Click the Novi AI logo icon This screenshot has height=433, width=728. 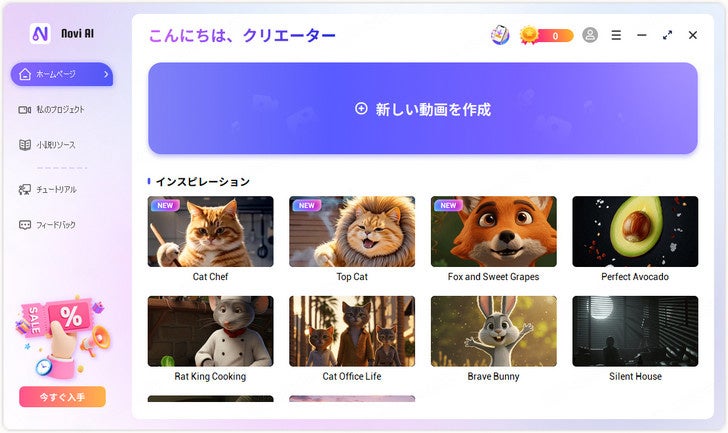pyautogui.click(x=40, y=33)
